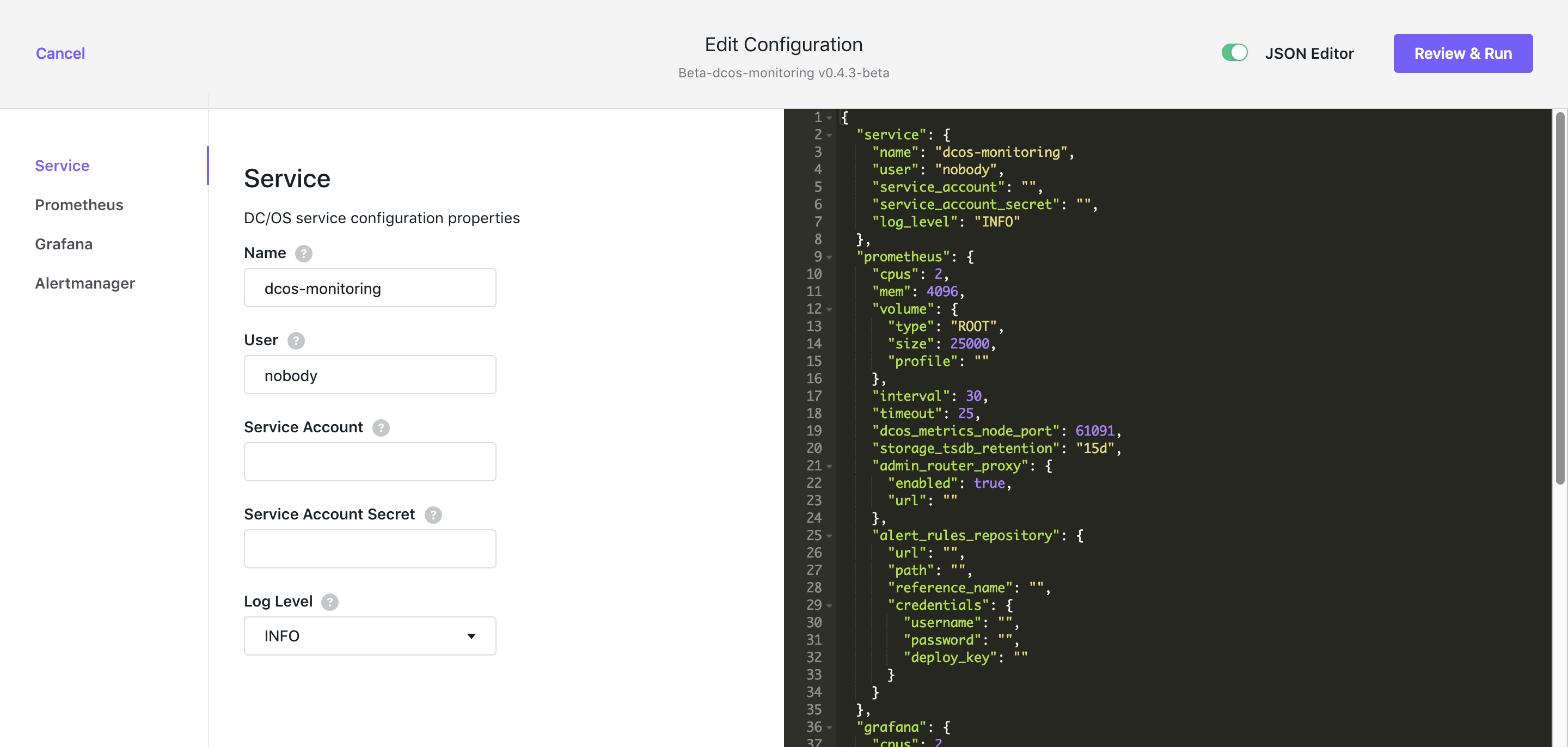The width and height of the screenshot is (1568, 747).
Task: Click the "deploy_key" JSON line
Action: (965, 657)
